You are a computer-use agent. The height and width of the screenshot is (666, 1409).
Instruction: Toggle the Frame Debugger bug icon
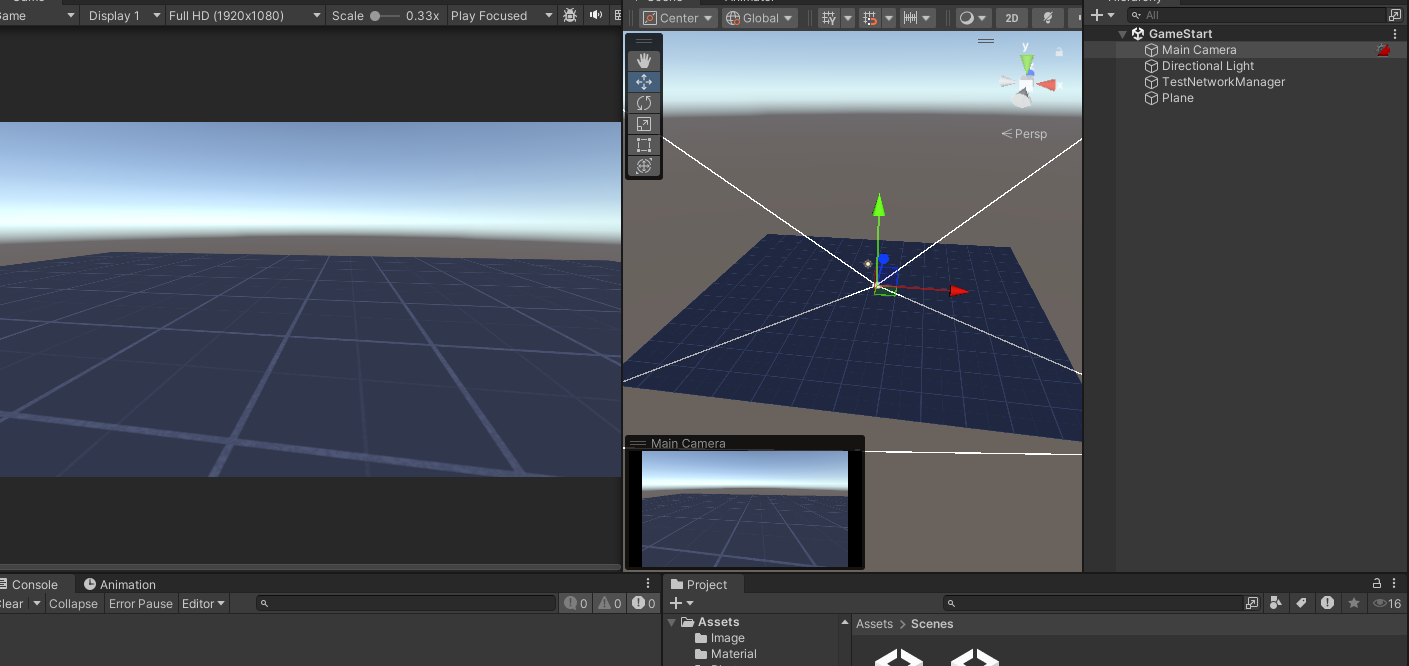pos(570,16)
